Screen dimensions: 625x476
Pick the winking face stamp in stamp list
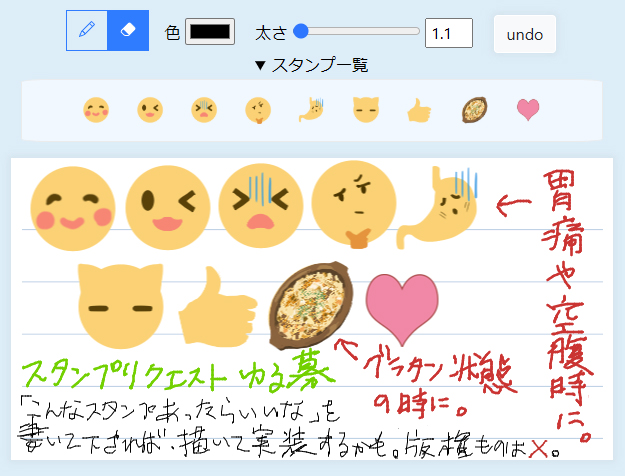[x=150, y=110]
